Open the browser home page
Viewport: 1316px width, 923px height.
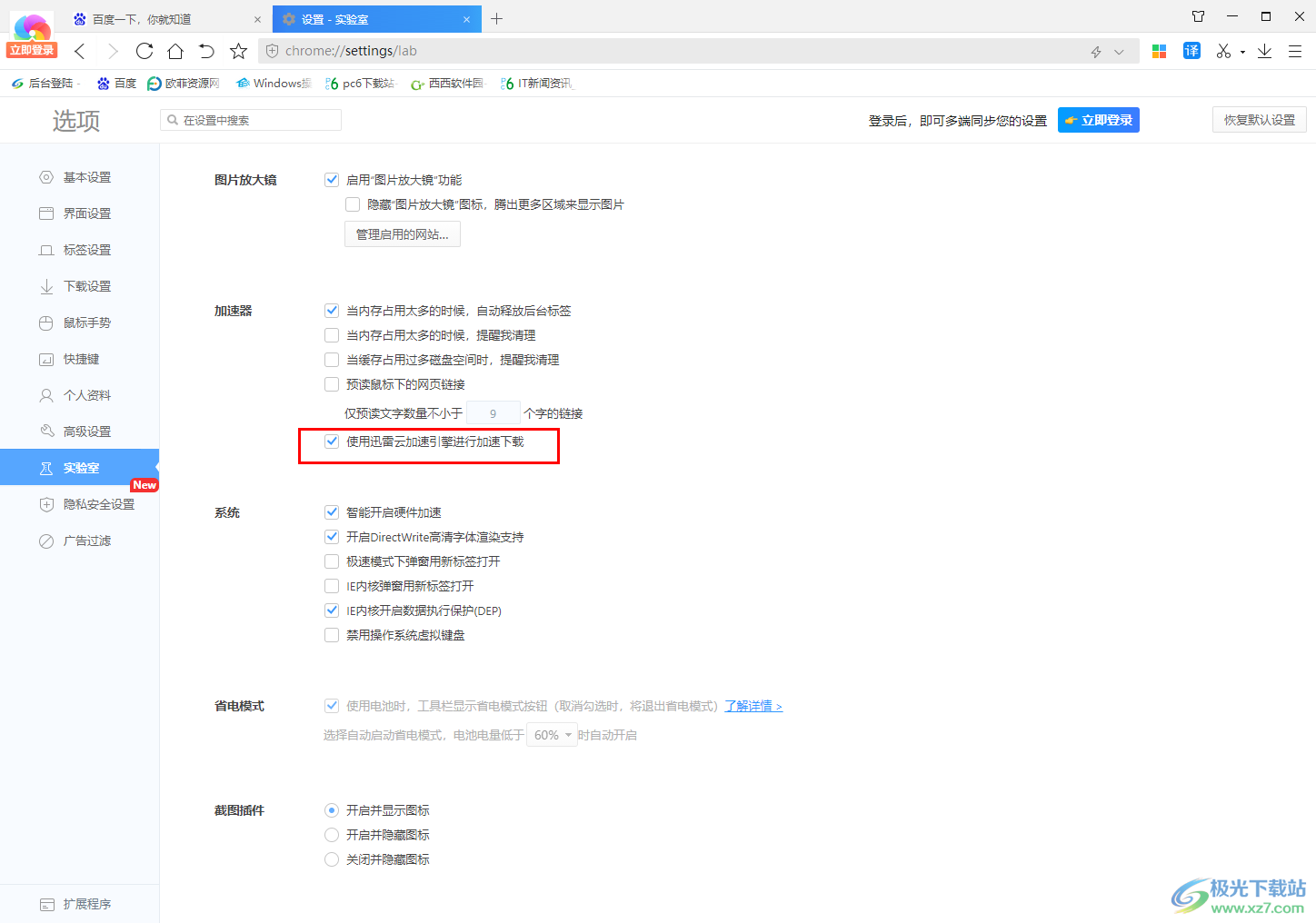click(x=175, y=51)
